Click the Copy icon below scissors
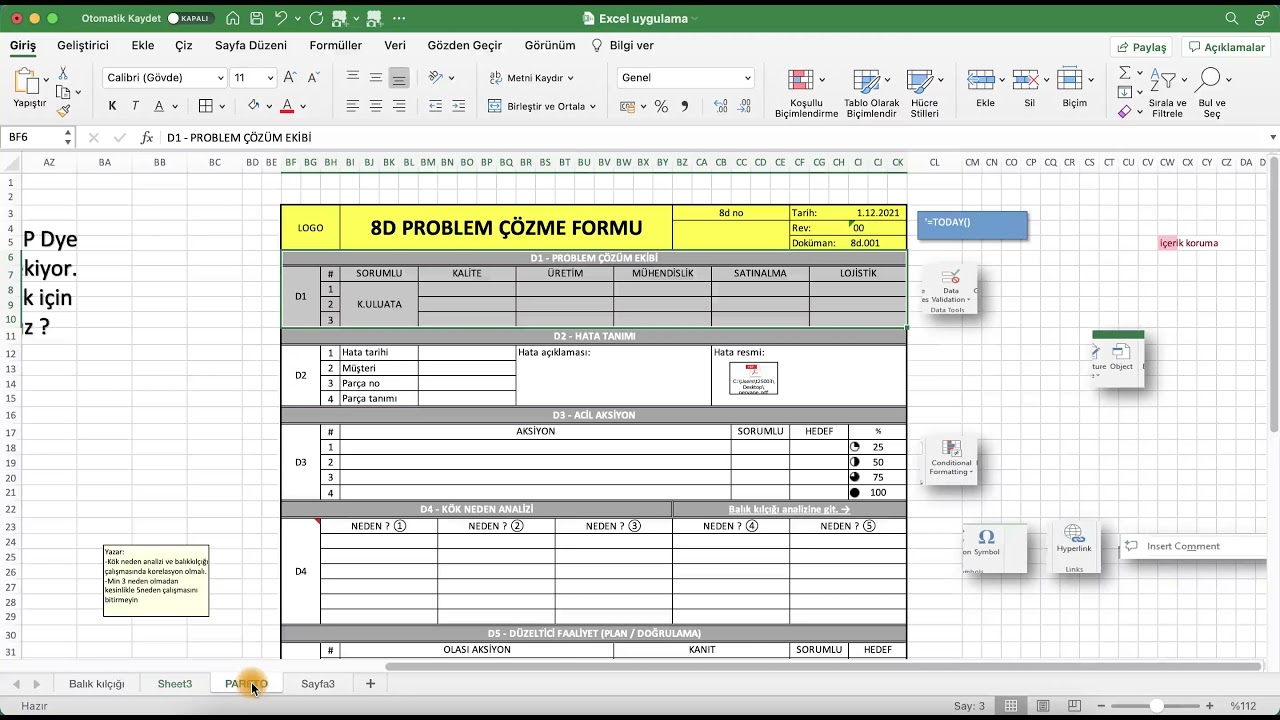 [63, 92]
